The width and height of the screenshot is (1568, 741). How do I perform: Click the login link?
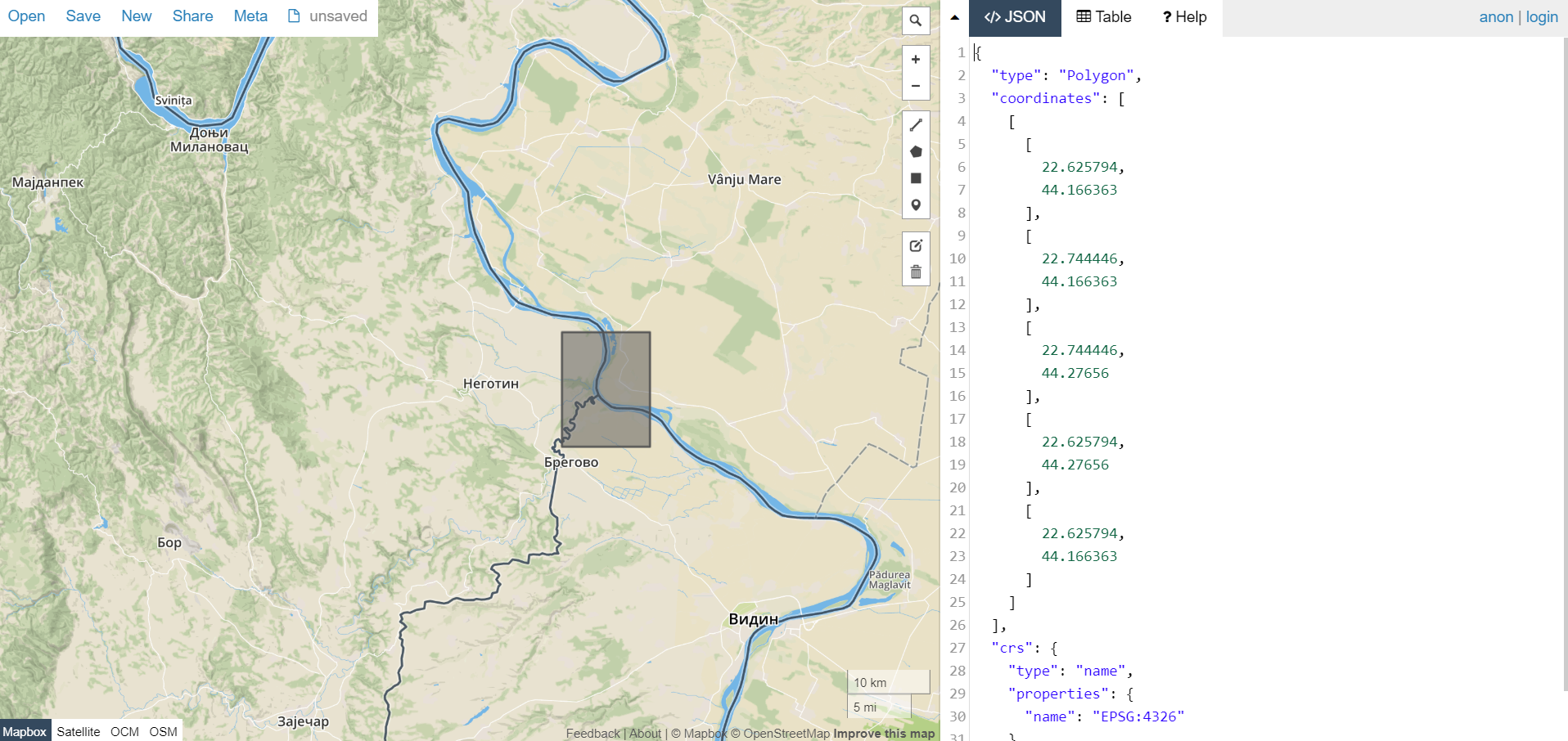(x=1542, y=17)
